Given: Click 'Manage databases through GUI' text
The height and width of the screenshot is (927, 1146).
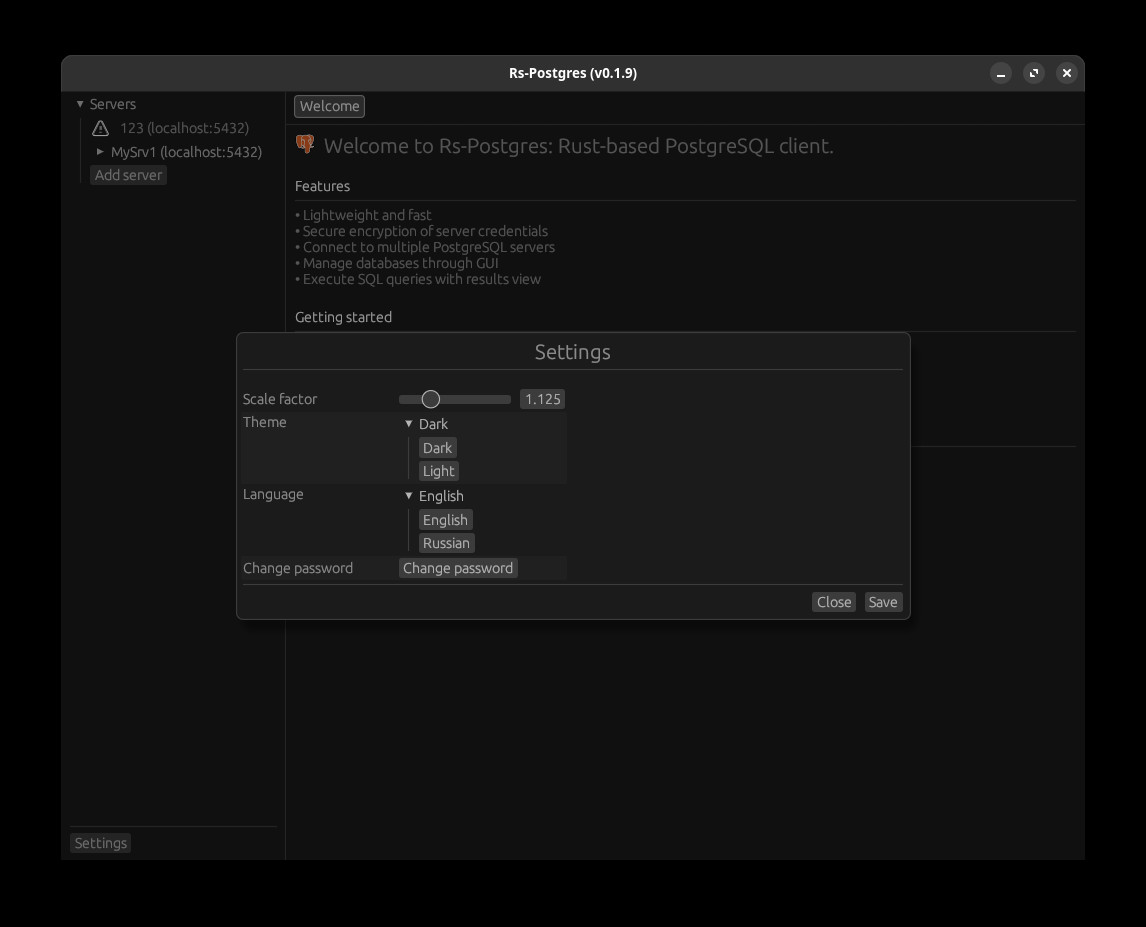Looking at the screenshot, I should 401,263.
